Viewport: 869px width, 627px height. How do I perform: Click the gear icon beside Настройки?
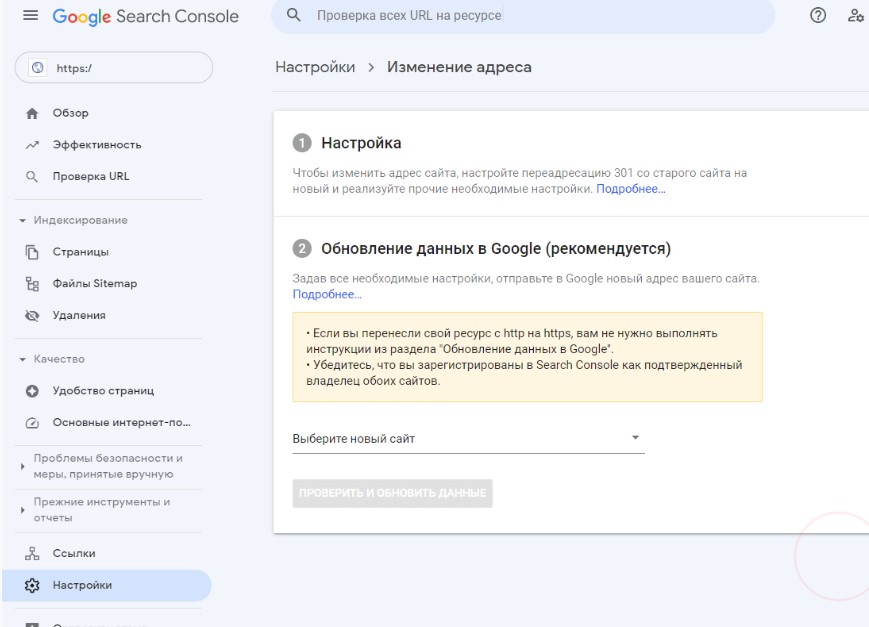pyautogui.click(x=32, y=585)
